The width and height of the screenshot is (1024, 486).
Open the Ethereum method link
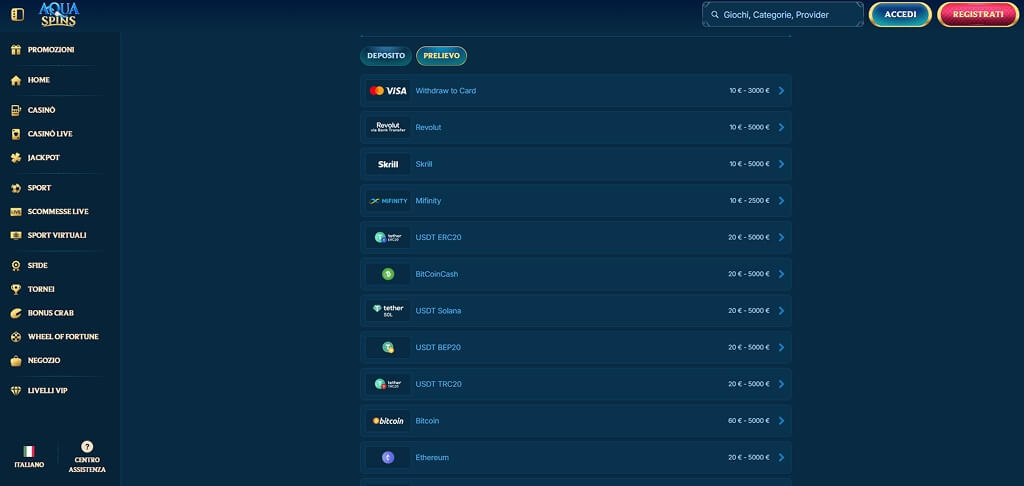[x=432, y=457]
